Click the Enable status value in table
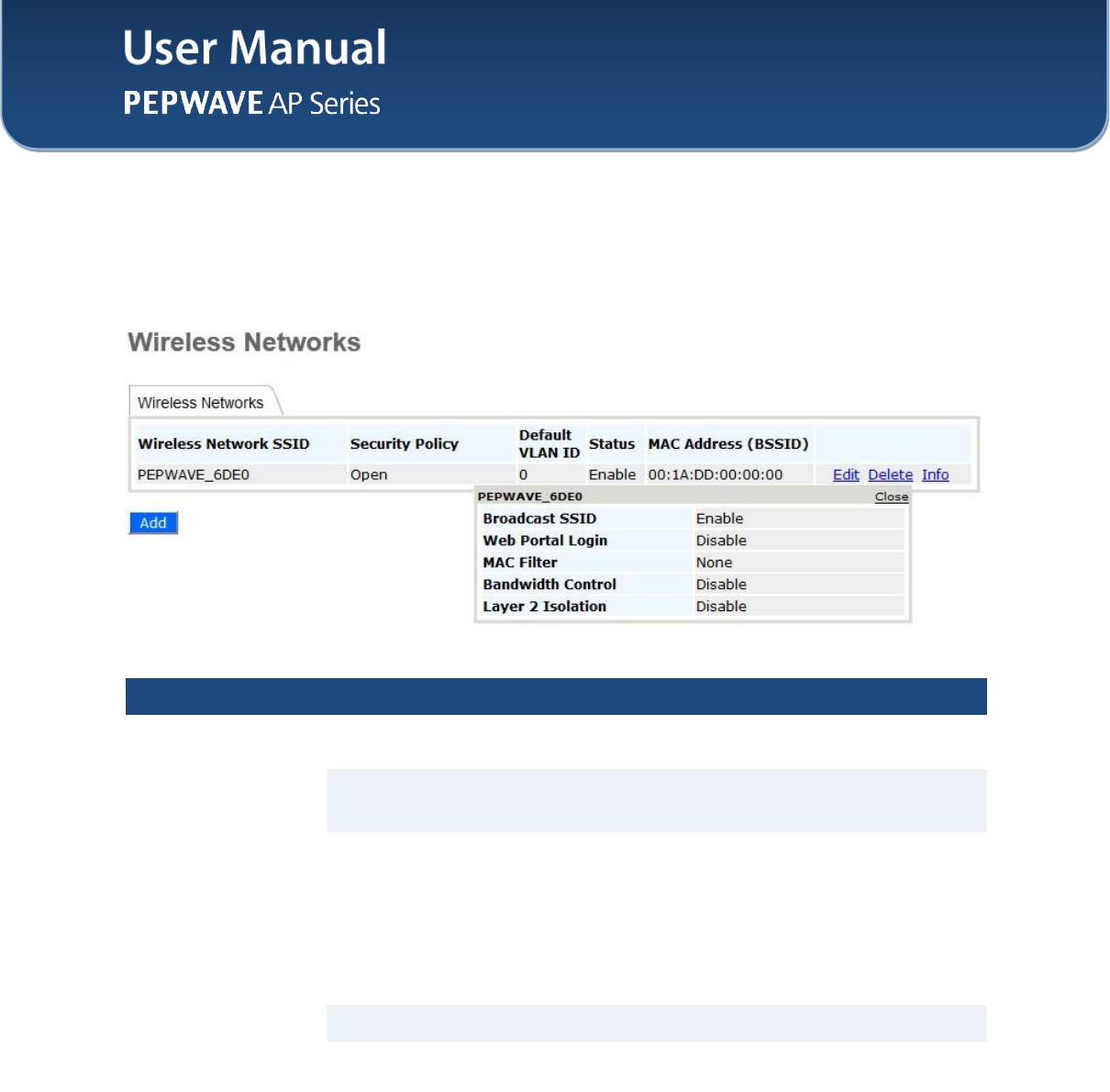Viewport: 1110px width, 1092px height. coord(612,474)
